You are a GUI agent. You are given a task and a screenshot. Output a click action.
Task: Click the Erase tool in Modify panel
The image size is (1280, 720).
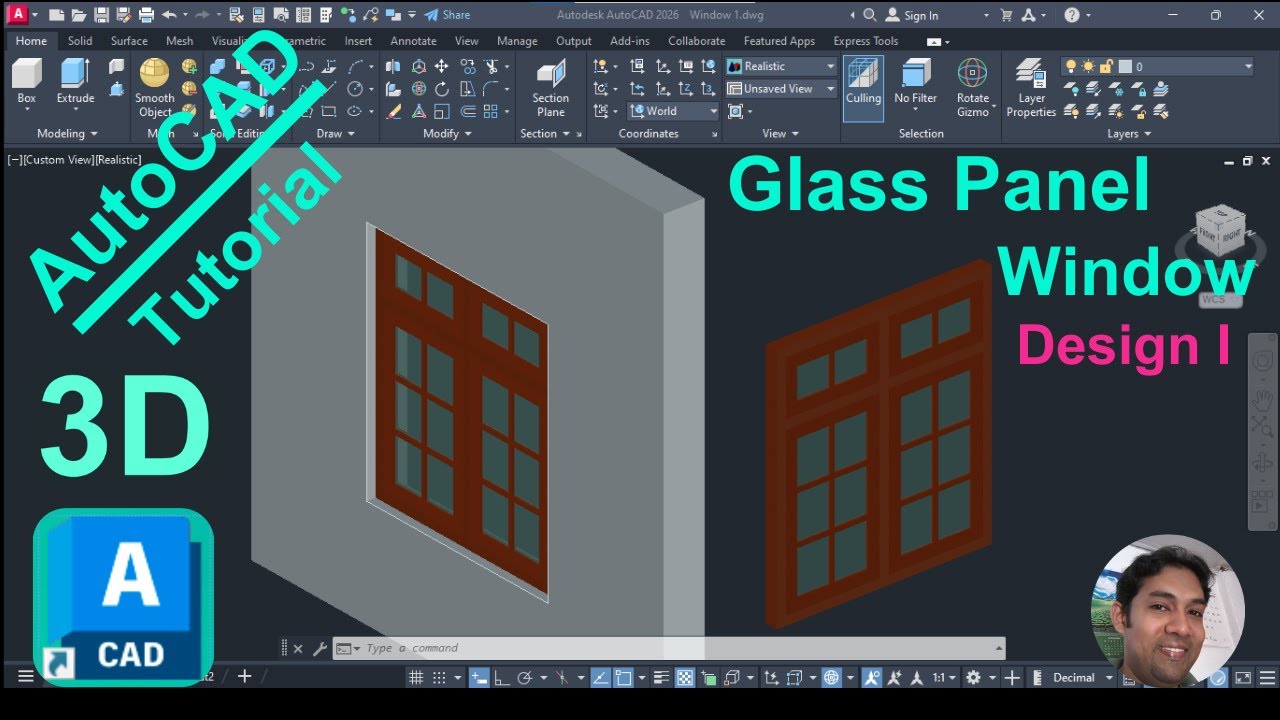394,111
